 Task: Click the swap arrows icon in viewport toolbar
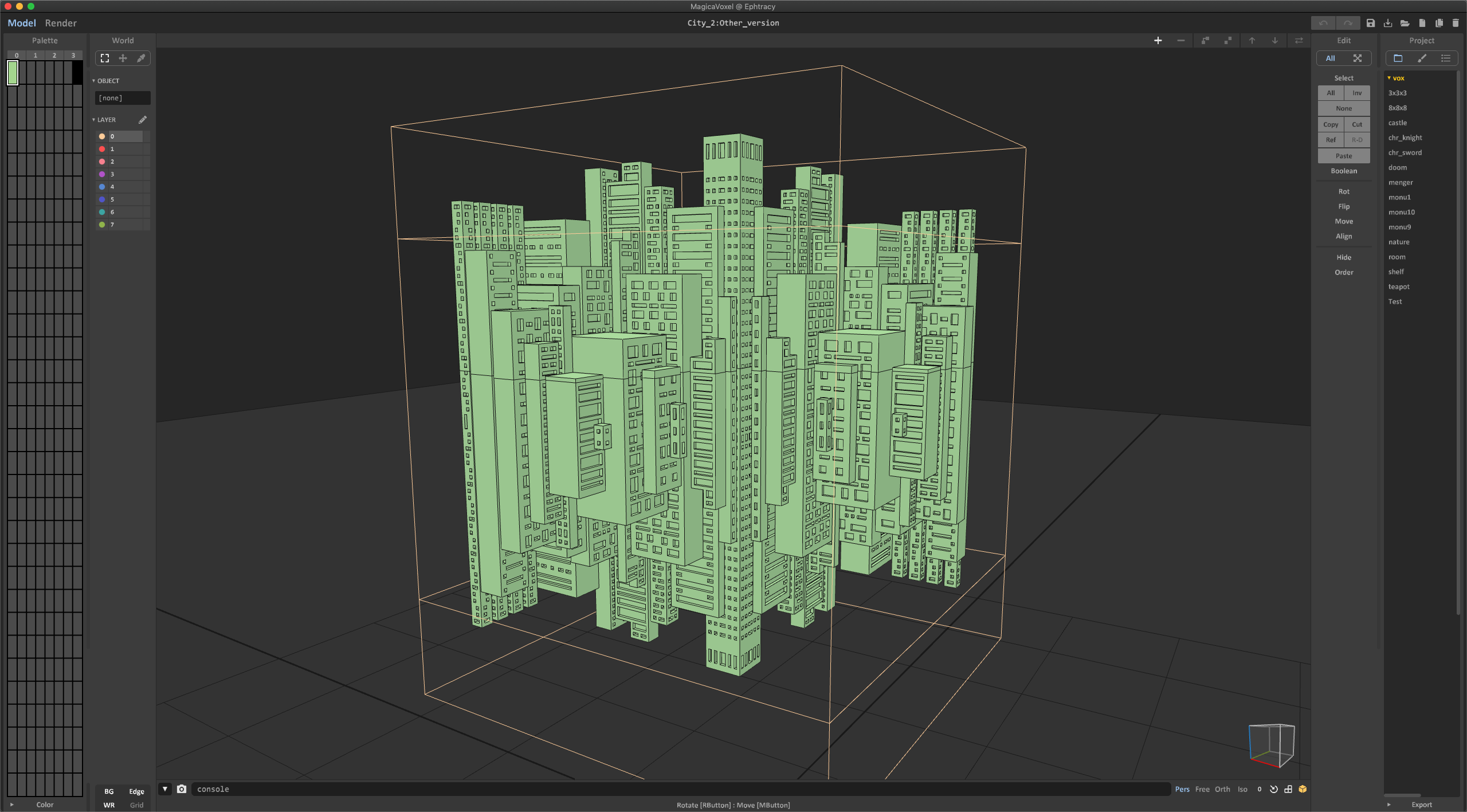click(1299, 41)
